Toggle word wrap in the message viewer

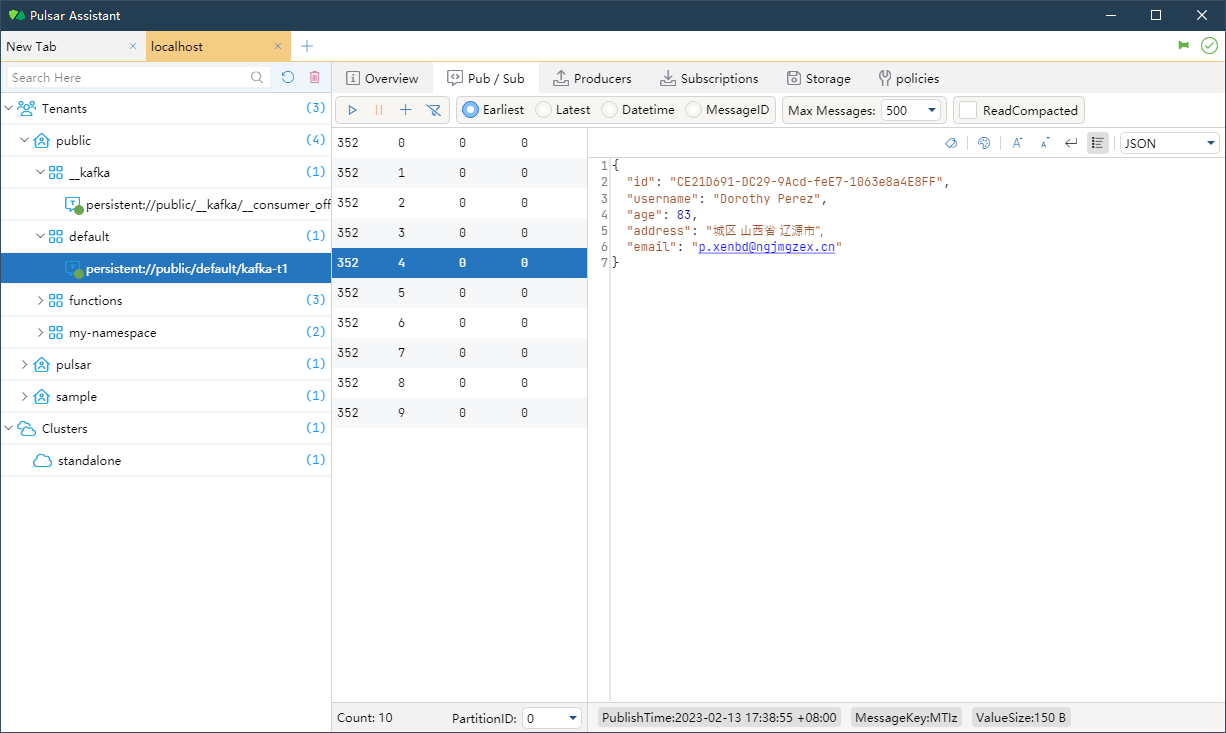click(x=1071, y=143)
